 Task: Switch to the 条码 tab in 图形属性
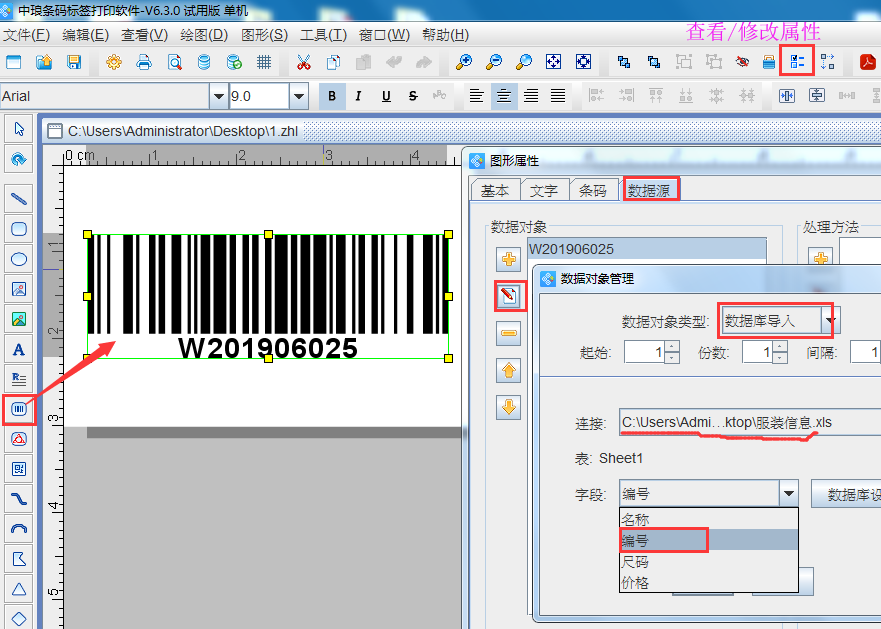tap(595, 189)
